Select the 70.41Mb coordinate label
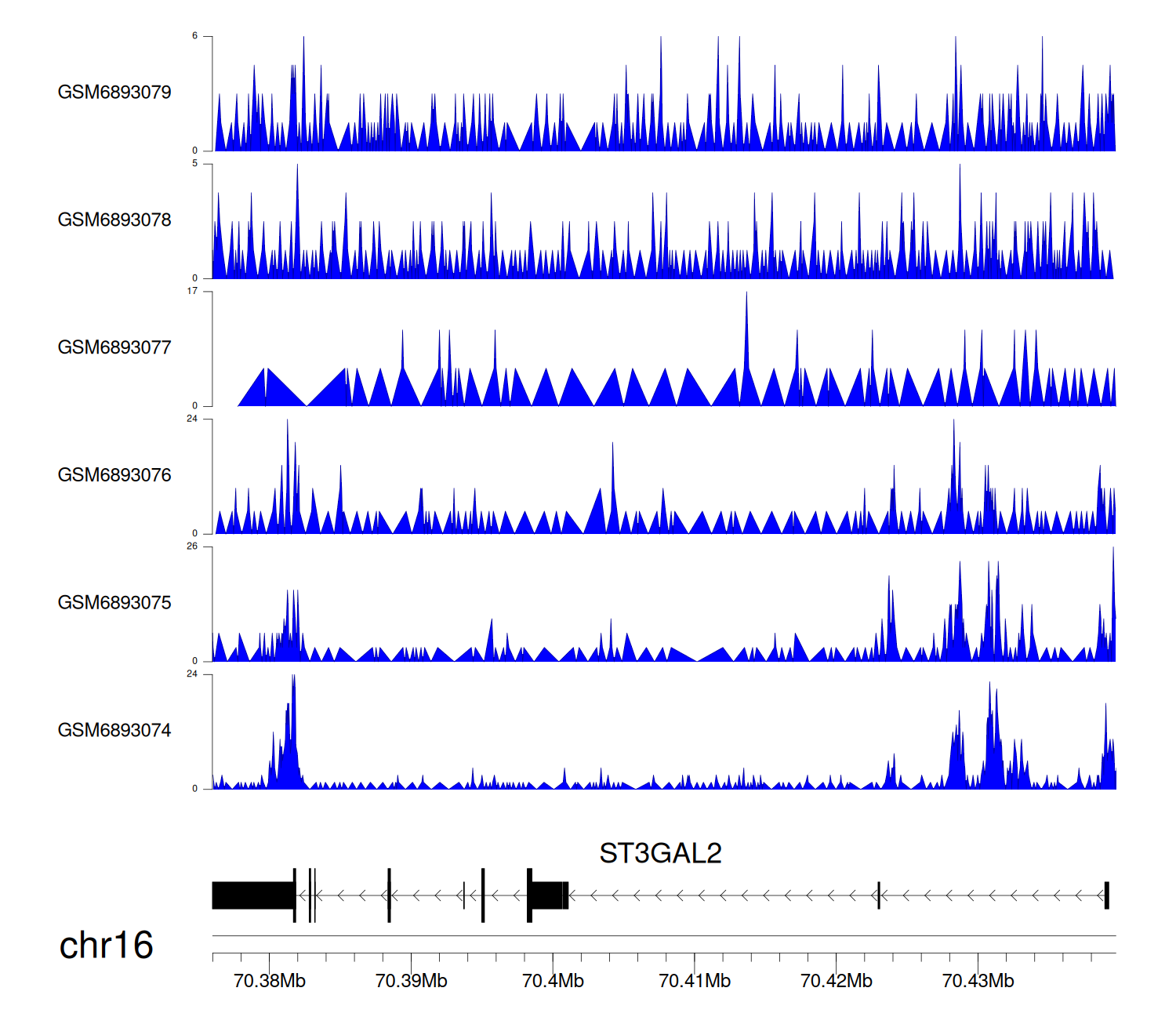This screenshot has width=1176, height=1035. [695, 981]
